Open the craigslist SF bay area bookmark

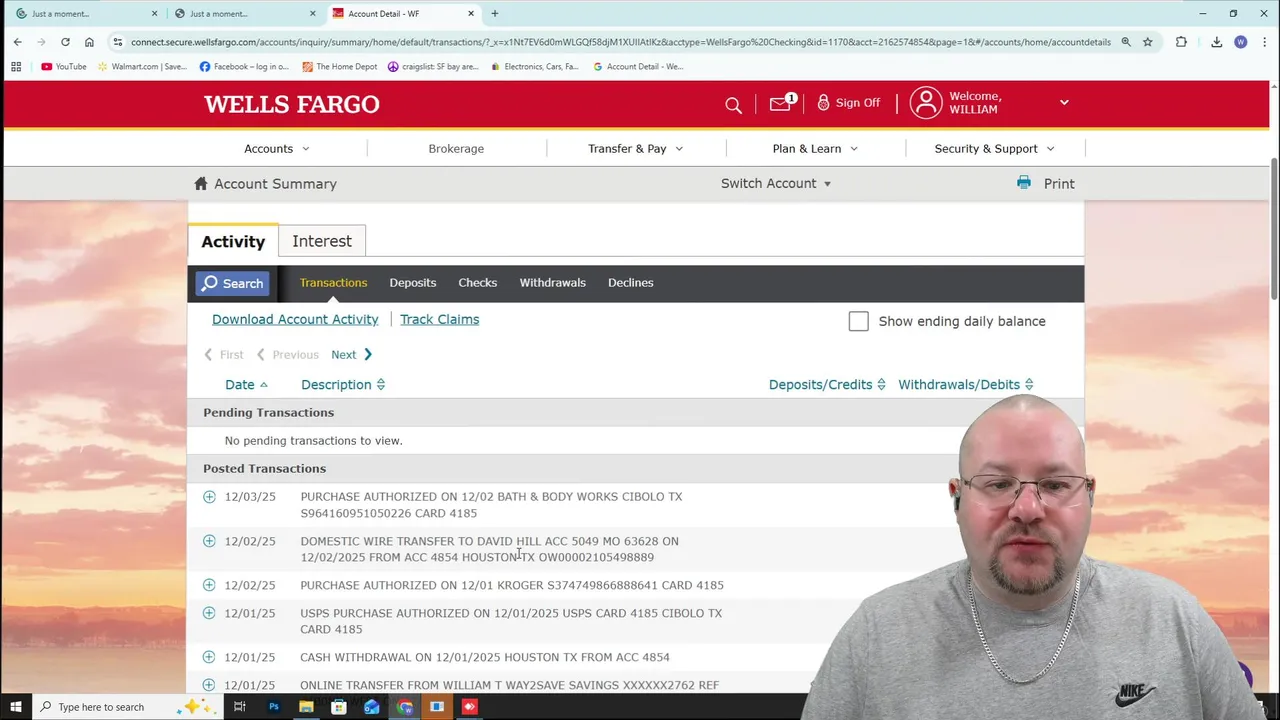(433, 67)
